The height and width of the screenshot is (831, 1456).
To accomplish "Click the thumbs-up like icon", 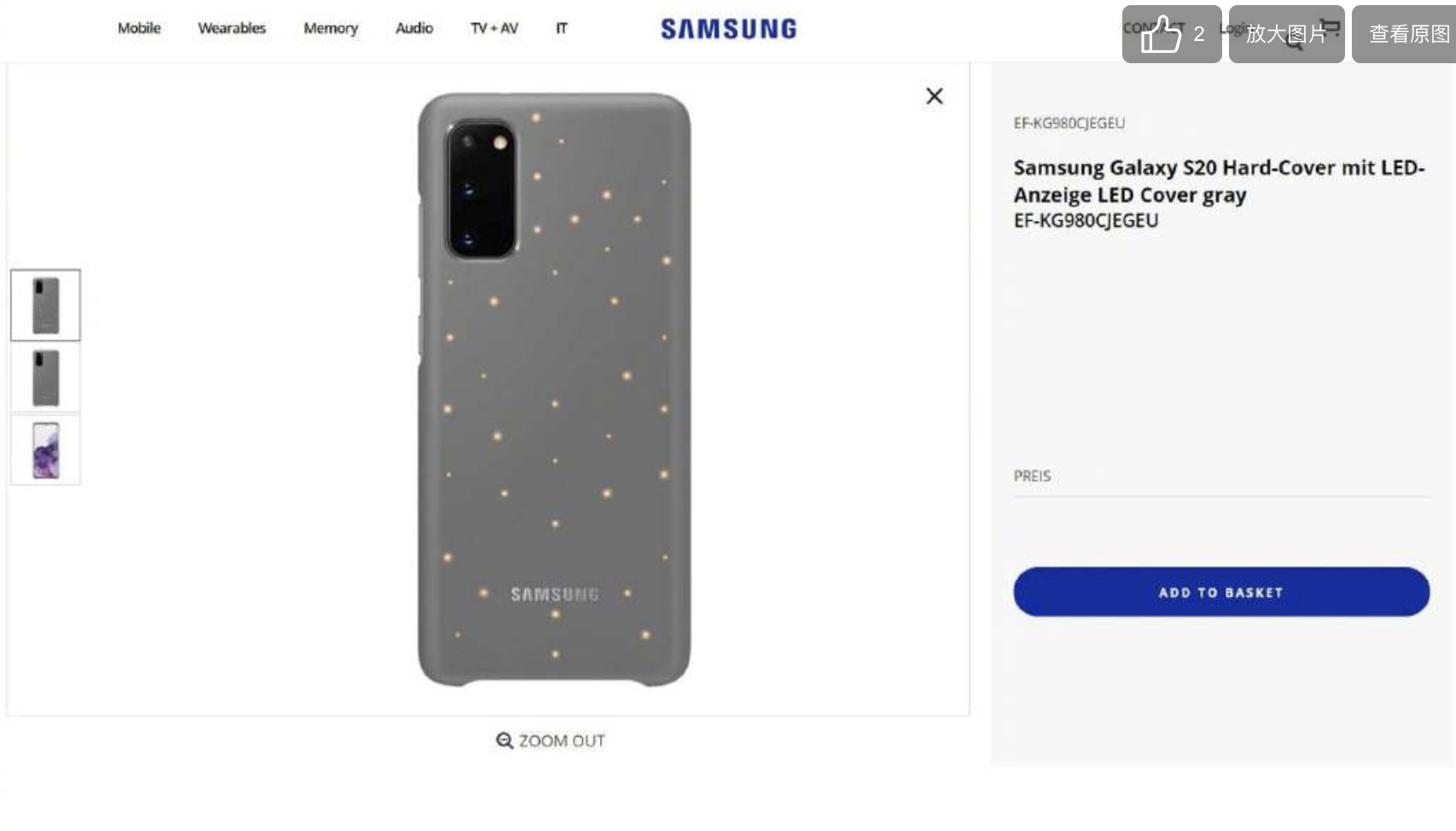I will (1161, 34).
